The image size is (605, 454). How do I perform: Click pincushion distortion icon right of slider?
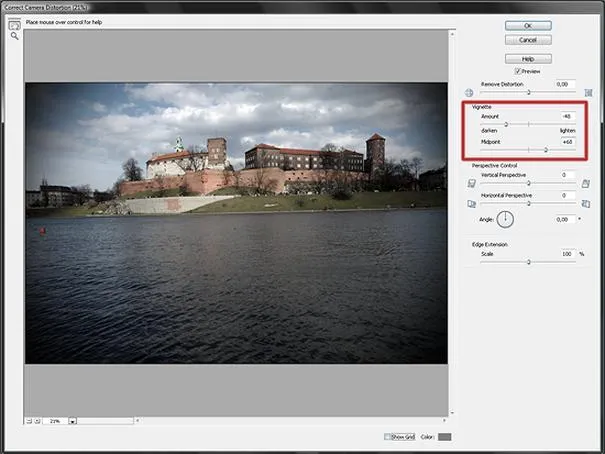click(588, 93)
